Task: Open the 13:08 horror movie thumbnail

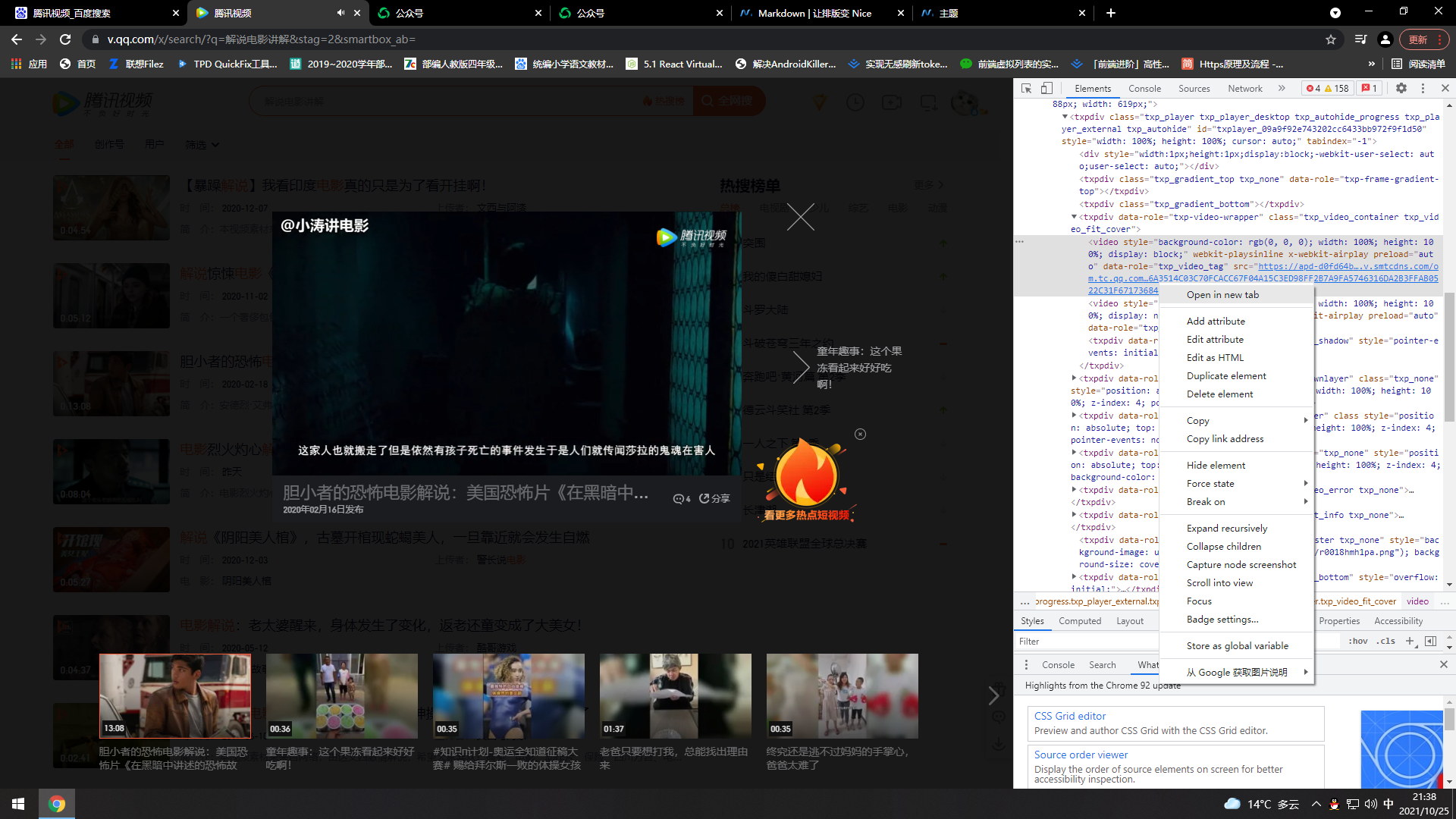Action: [175, 696]
